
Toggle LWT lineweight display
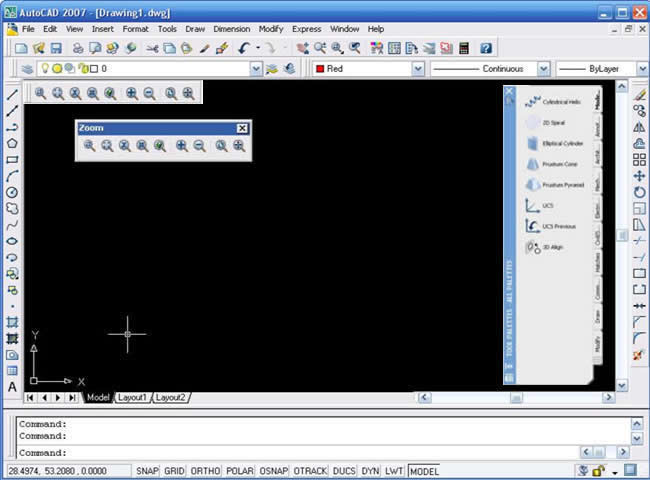(x=394, y=471)
